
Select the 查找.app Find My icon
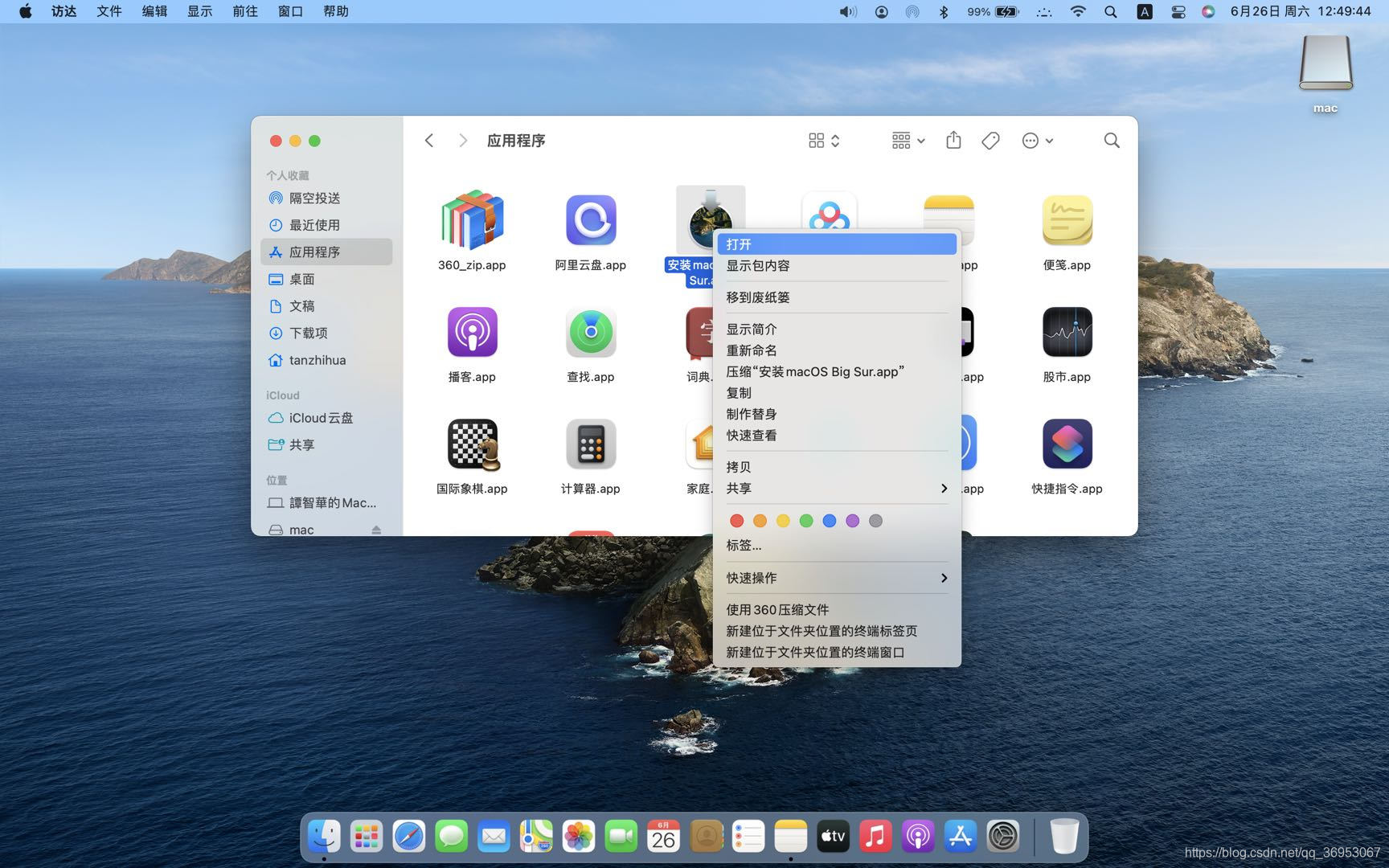[591, 332]
